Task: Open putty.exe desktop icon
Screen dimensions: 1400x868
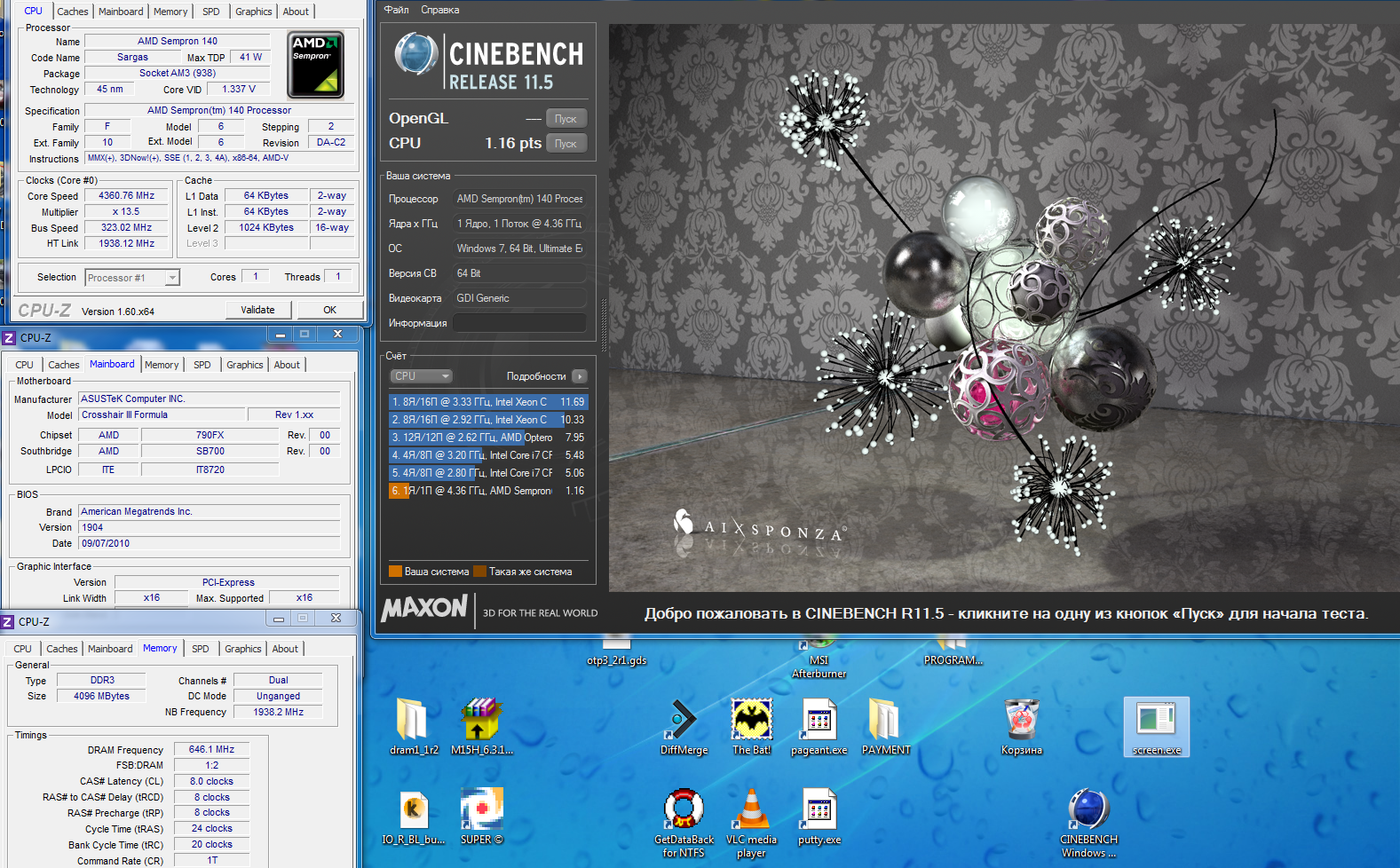Action: point(819,809)
